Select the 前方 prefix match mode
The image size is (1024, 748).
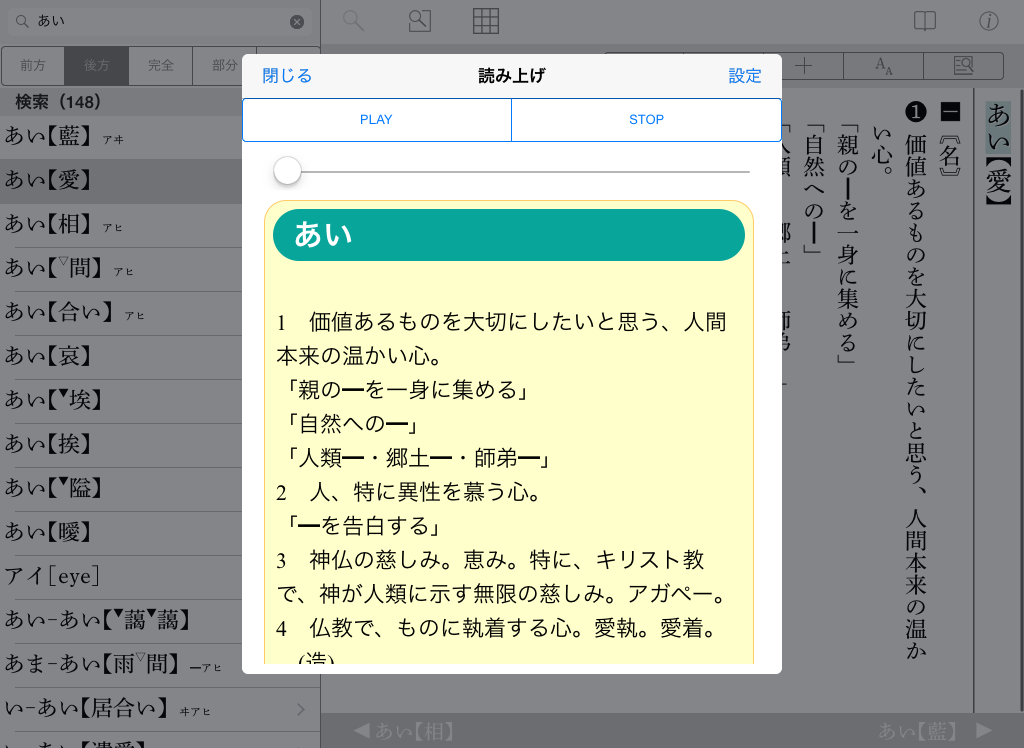click(x=33, y=66)
